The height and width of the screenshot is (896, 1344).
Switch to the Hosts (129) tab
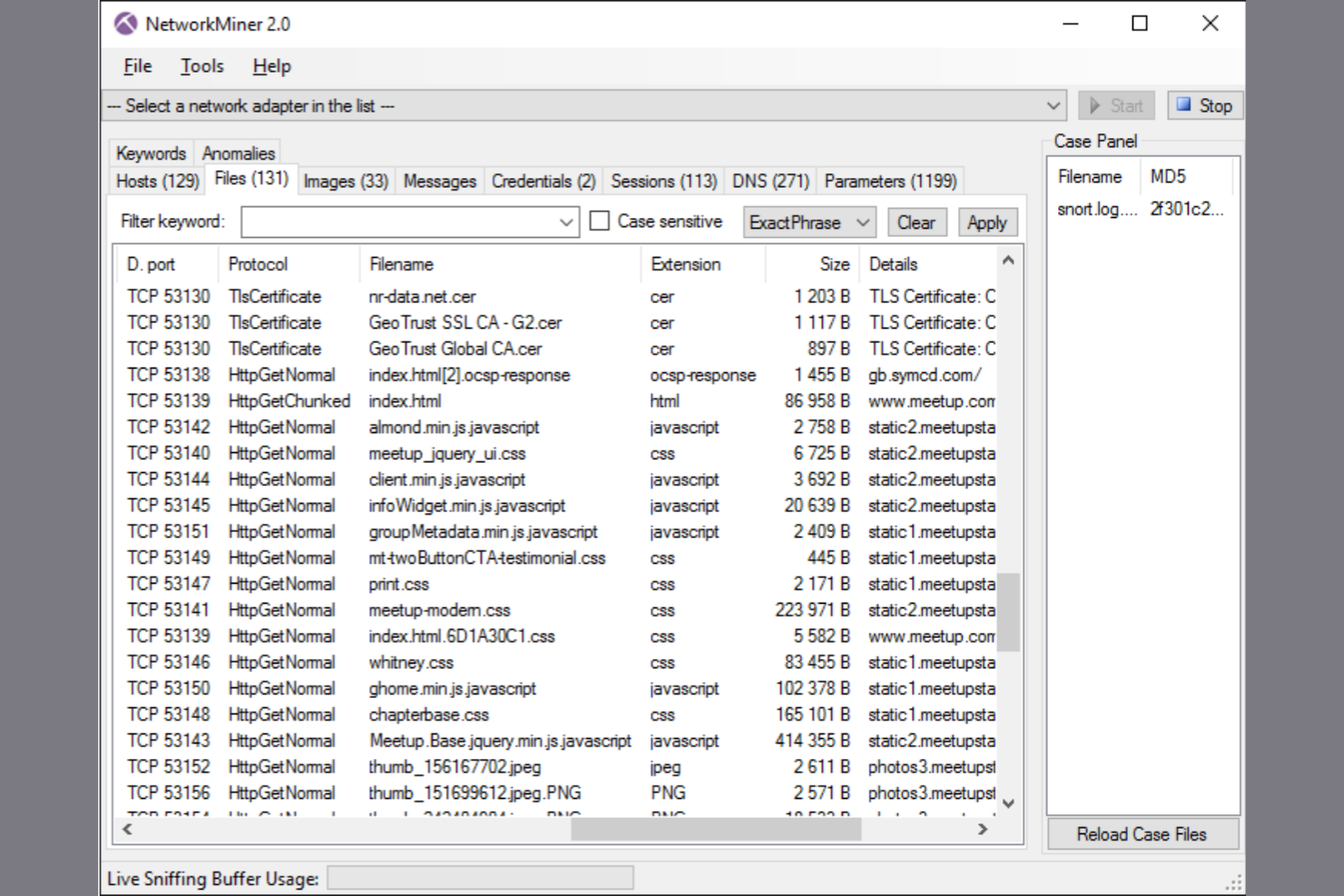[x=157, y=181]
